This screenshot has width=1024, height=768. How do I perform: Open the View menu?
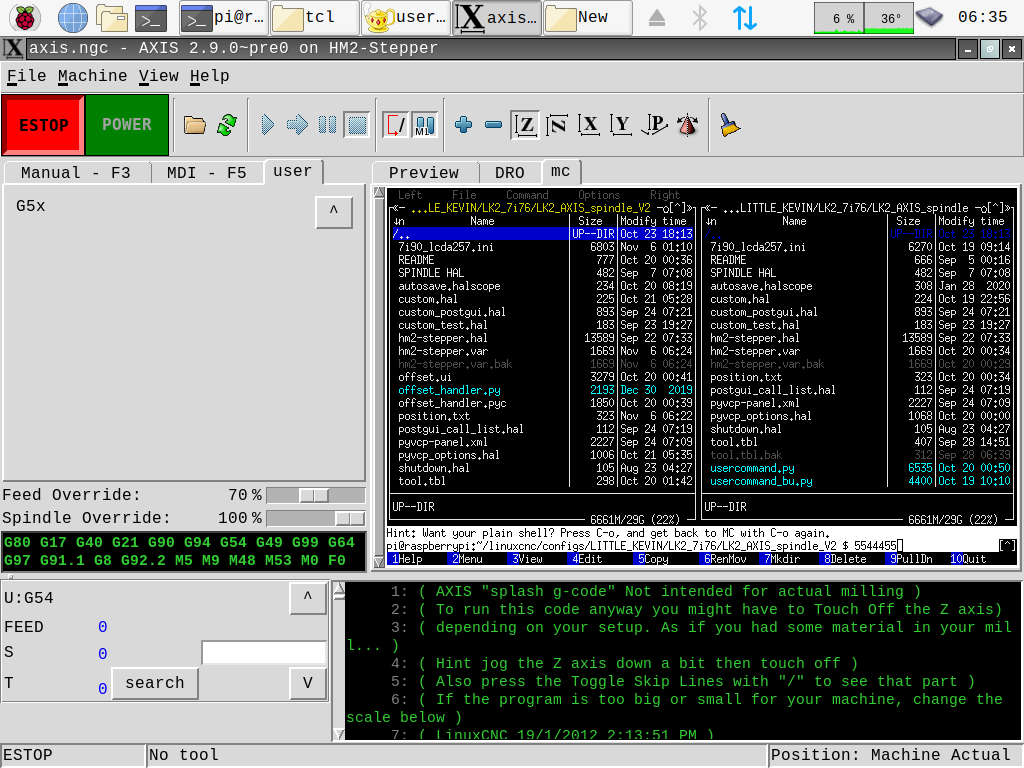pos(159,76)
